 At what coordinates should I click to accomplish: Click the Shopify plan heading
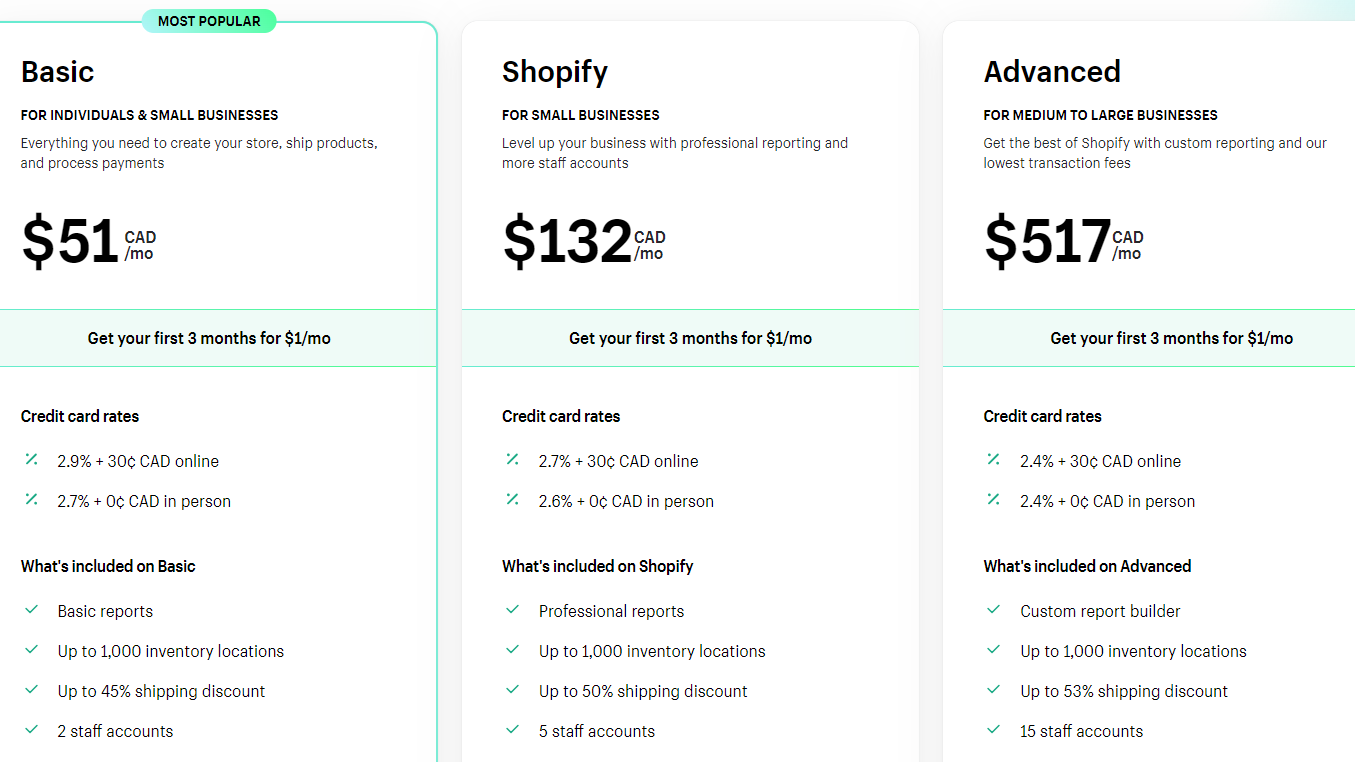click(555, 72)
